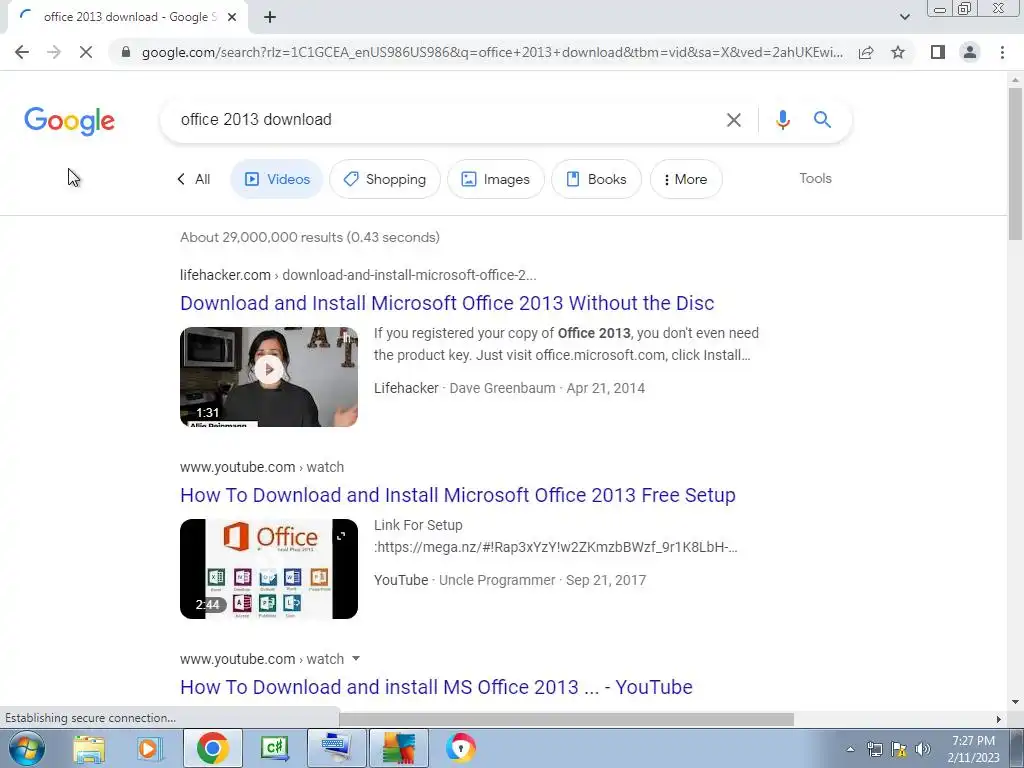Go to the Google homepage logo
The width and height of the screenshot is (1024, 768).
69,121
